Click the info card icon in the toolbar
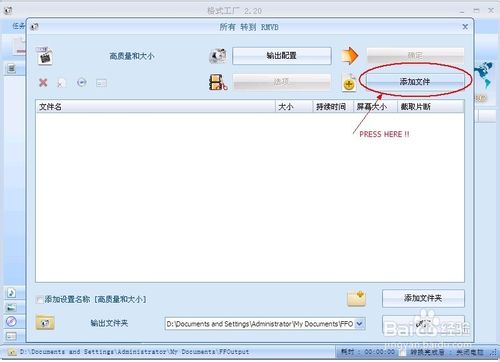This screenshot has width=500, height=362. click(101, 83)
